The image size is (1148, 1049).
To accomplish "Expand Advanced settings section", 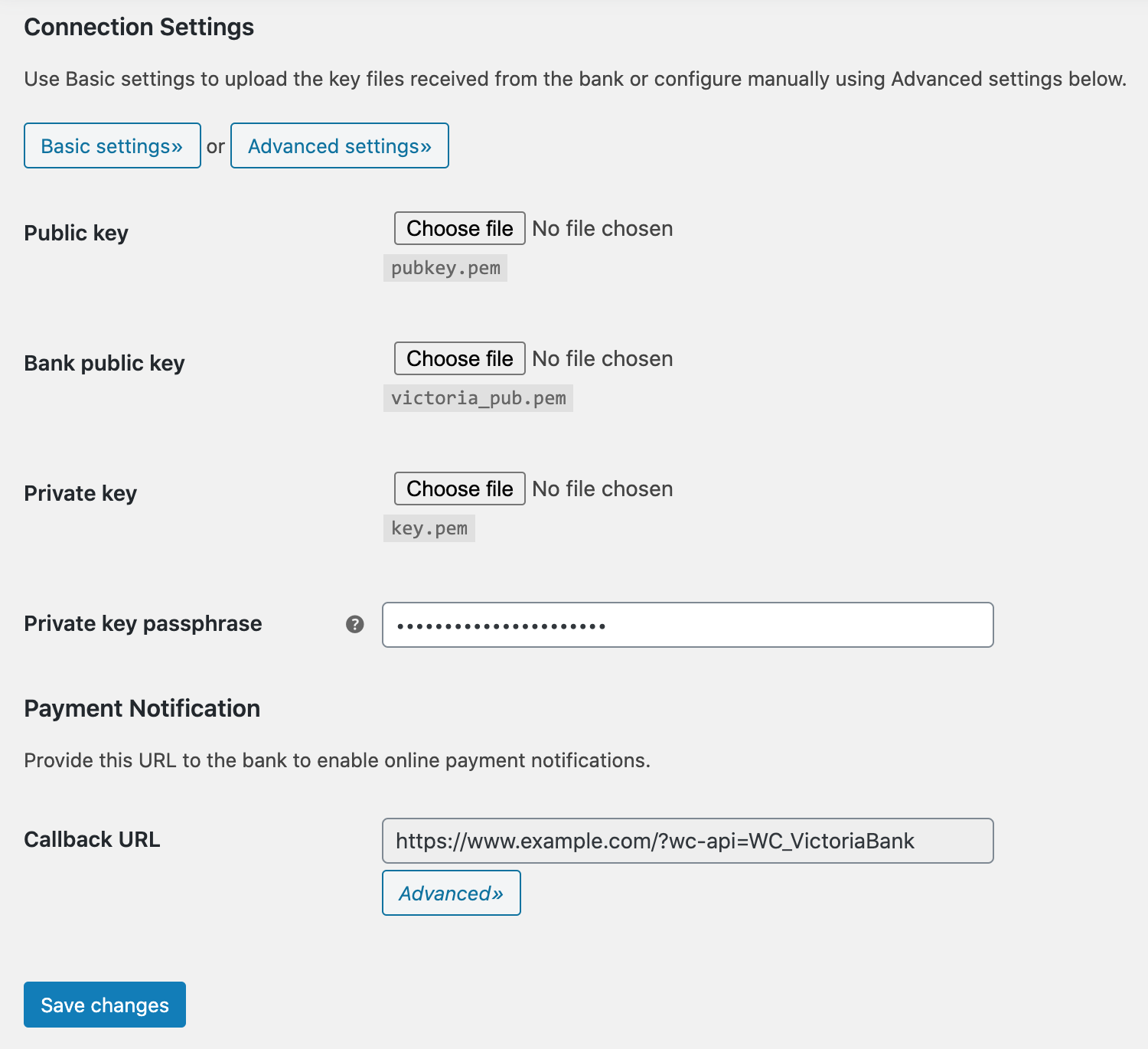I will (339, 145).
